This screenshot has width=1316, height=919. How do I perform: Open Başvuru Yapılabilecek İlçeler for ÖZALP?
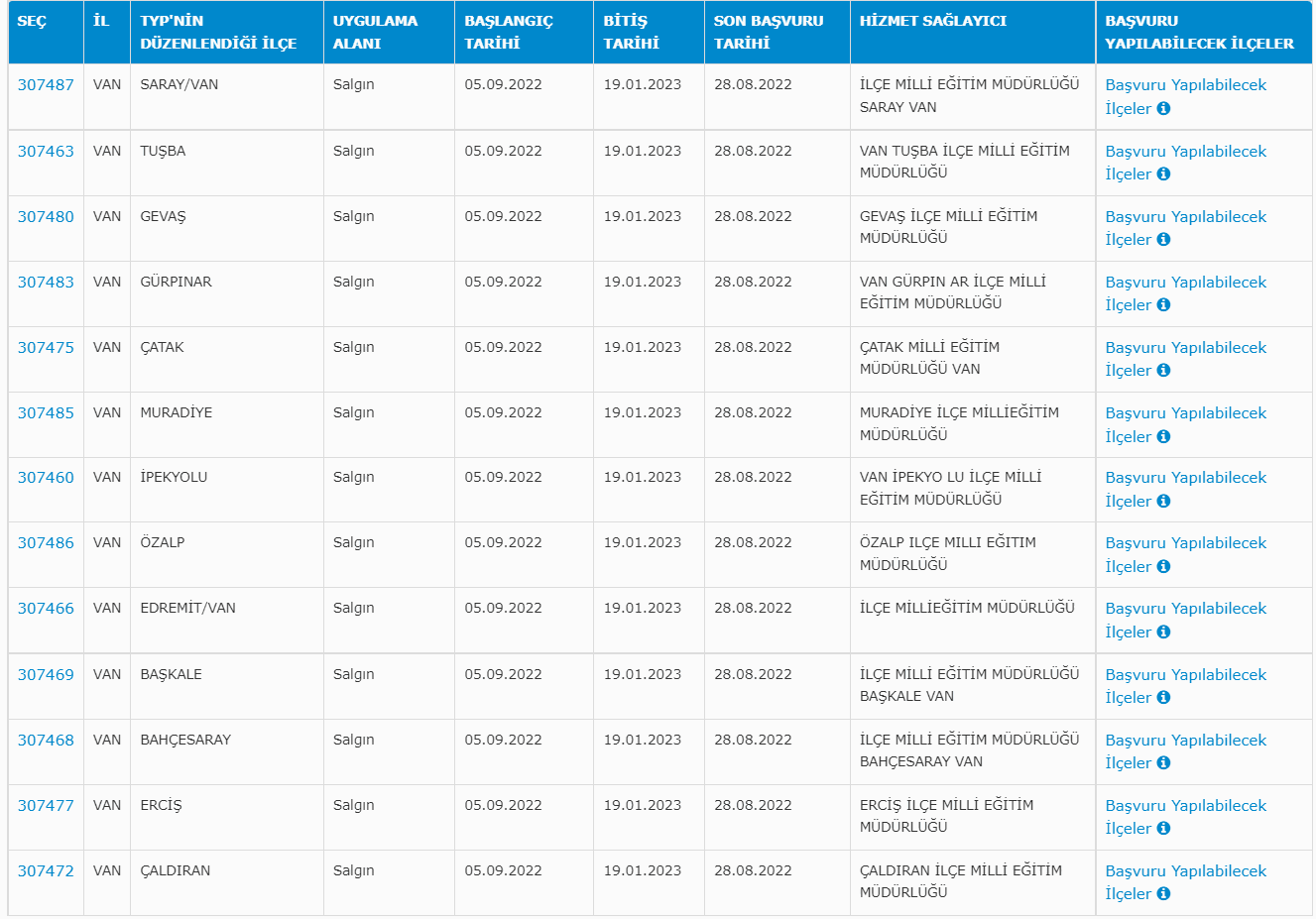click(1185, 543)
